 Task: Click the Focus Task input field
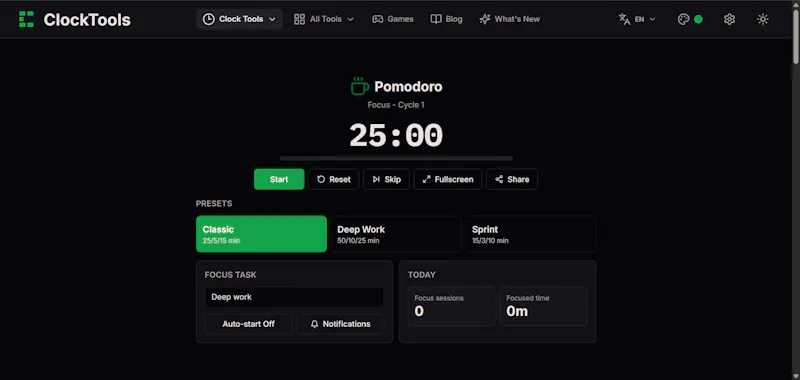click(294, 297)
